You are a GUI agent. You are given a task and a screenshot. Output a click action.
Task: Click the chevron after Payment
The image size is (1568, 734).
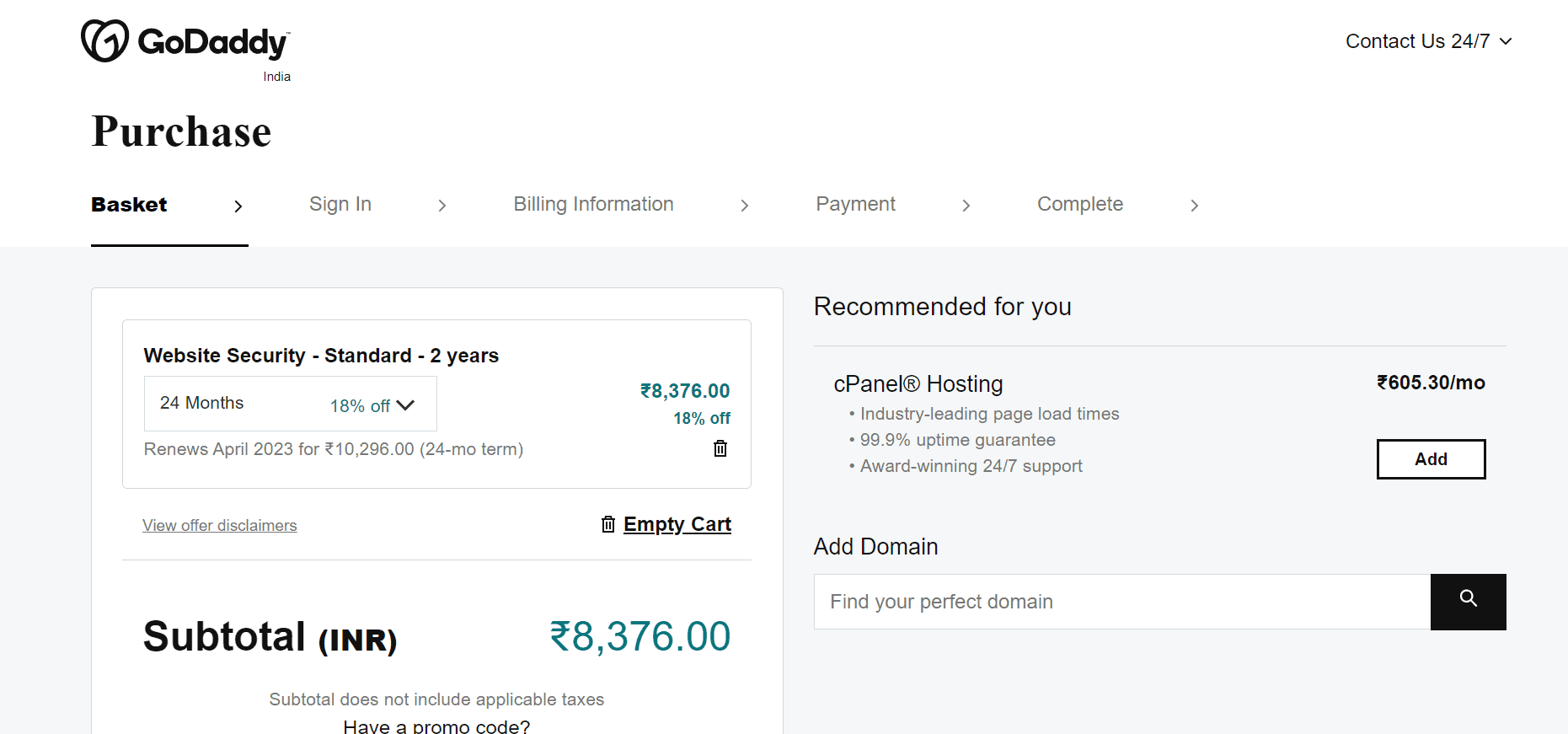tap(966, 206)
